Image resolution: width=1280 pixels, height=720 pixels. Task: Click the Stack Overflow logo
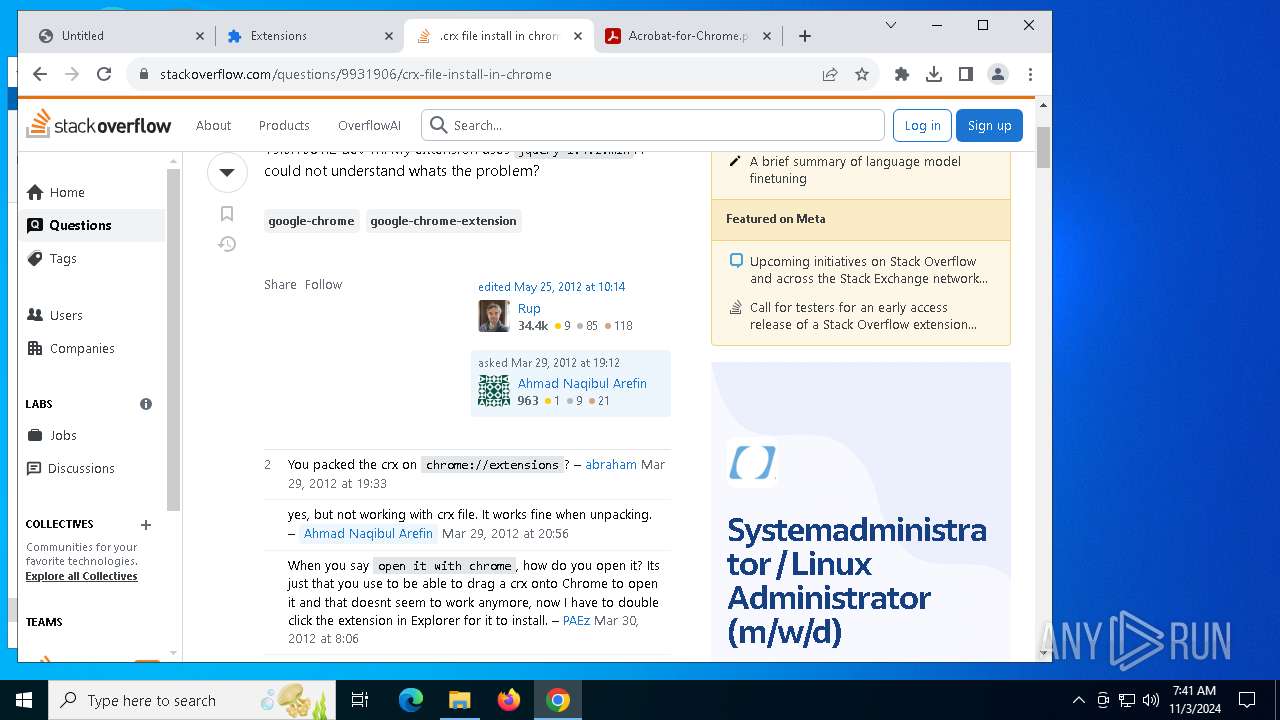(x=99, y=125)
